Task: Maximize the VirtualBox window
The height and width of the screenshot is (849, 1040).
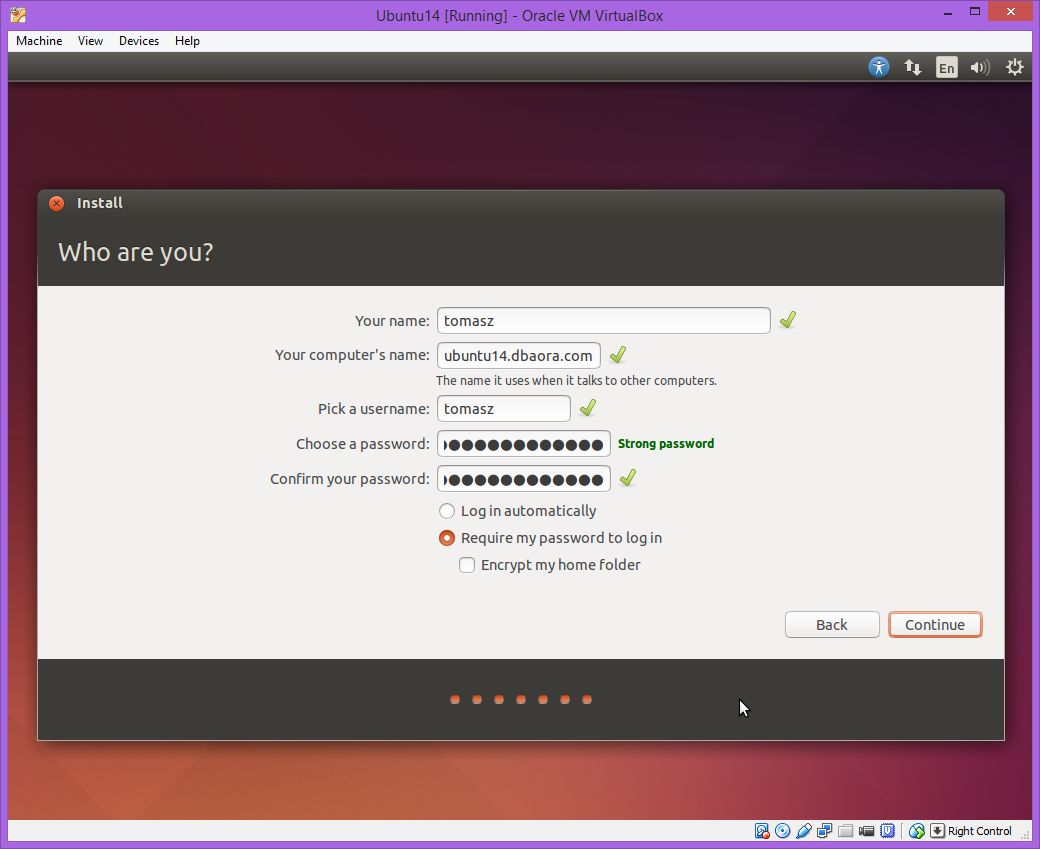Action: 975,11
